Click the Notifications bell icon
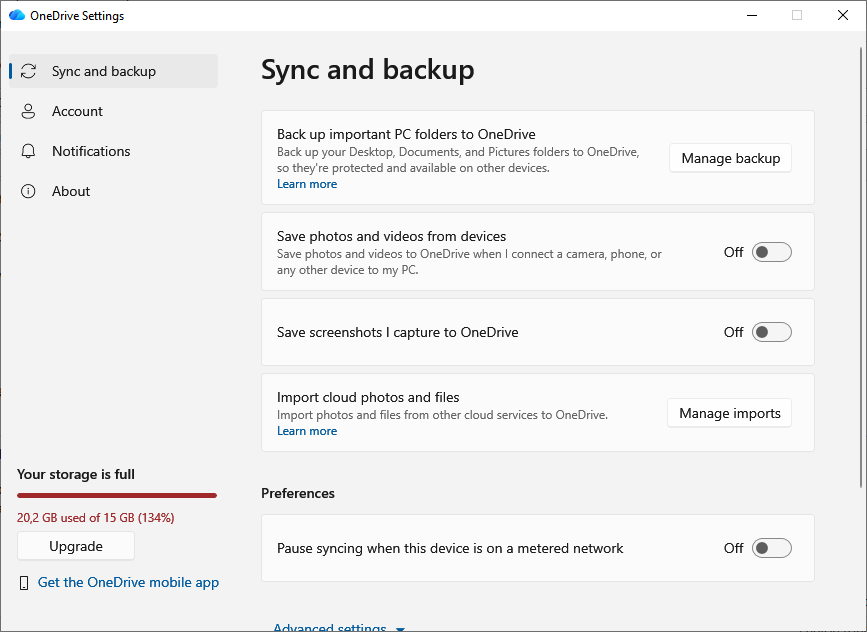 [28, 151]
